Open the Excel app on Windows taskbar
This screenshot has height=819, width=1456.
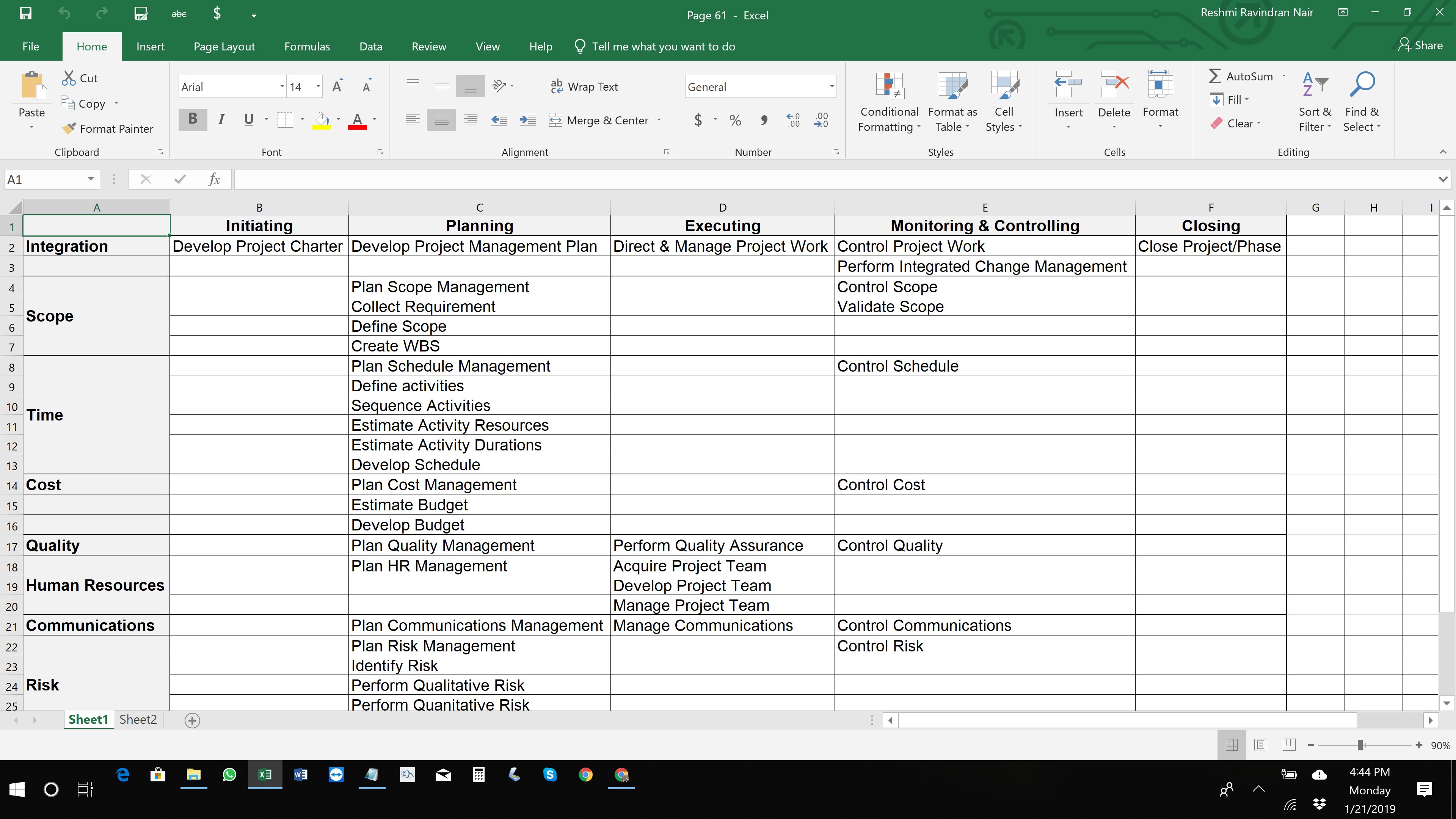pos(265,774)
